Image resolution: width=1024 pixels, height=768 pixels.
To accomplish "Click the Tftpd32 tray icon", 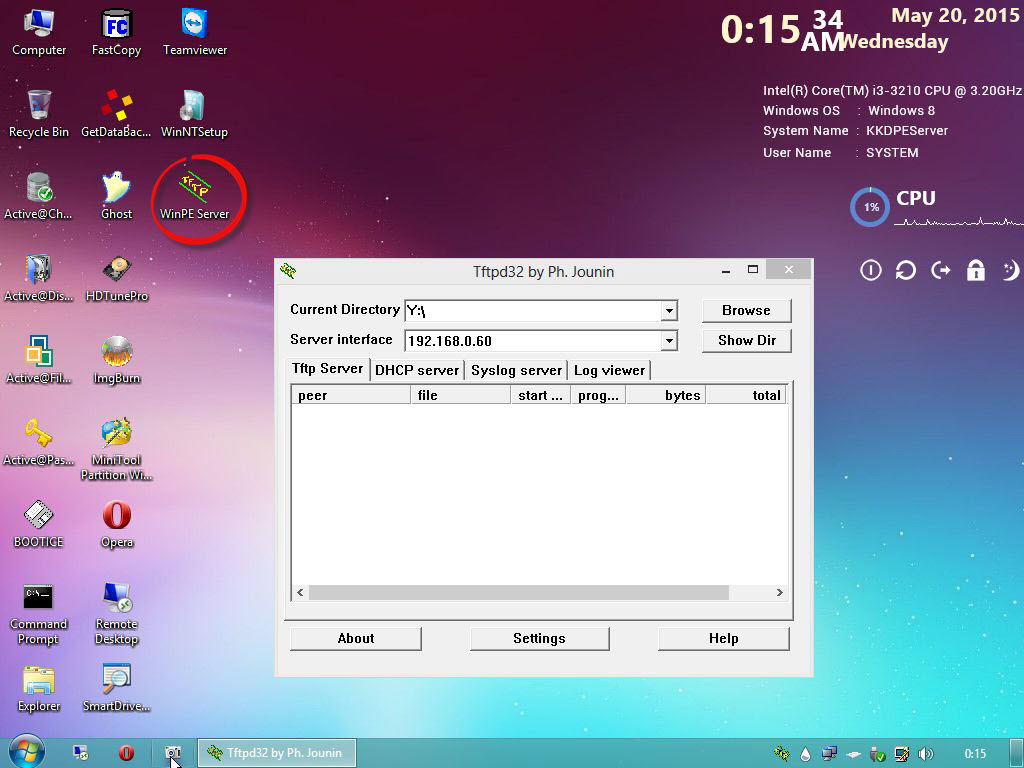I will pos(782,754).
